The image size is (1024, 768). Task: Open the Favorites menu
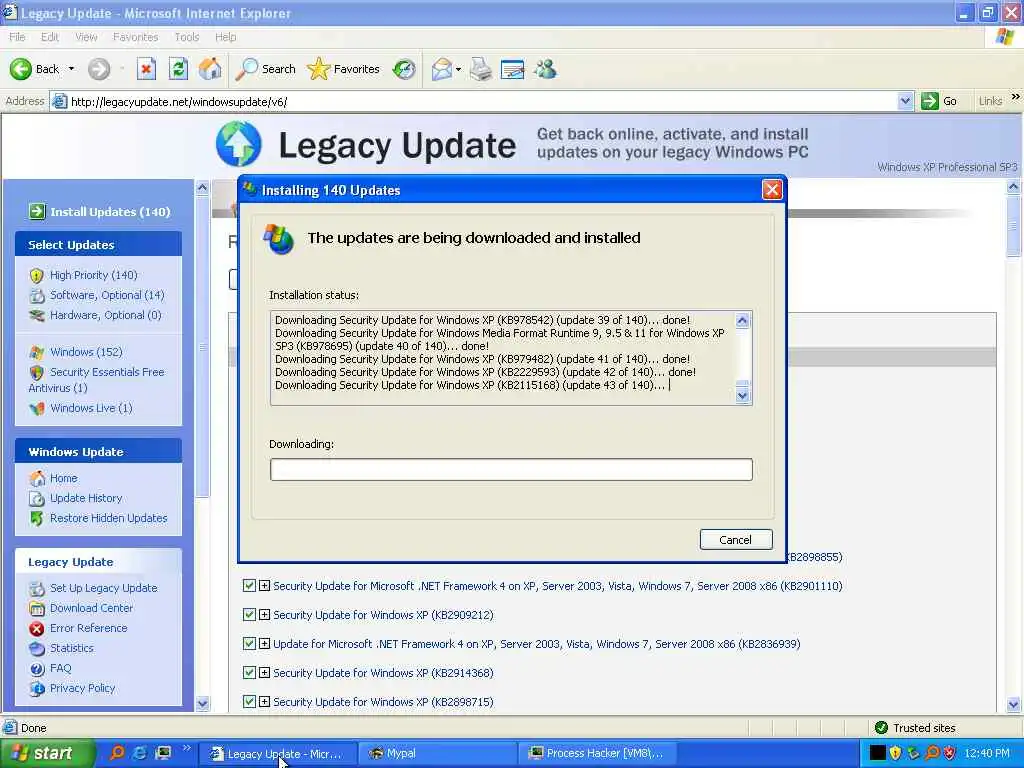[135, 37]
